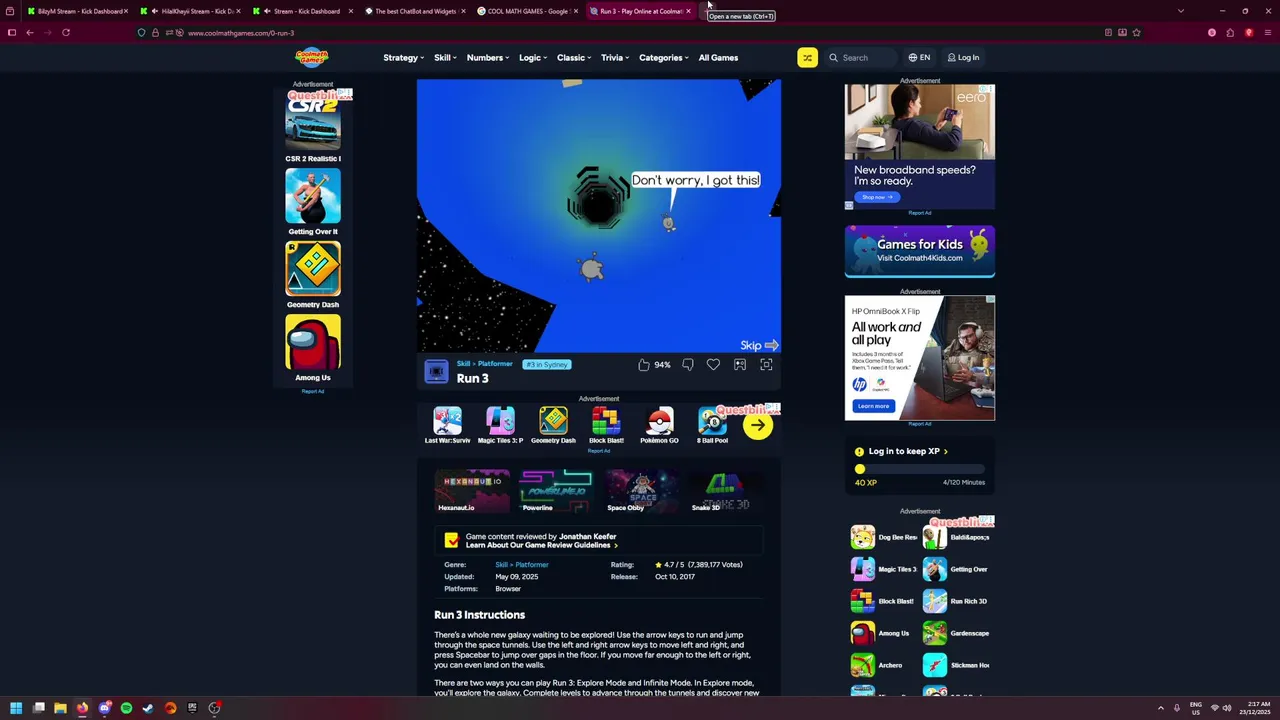
Task: Click the Archero icon in the right list
Action: point(862,665)
